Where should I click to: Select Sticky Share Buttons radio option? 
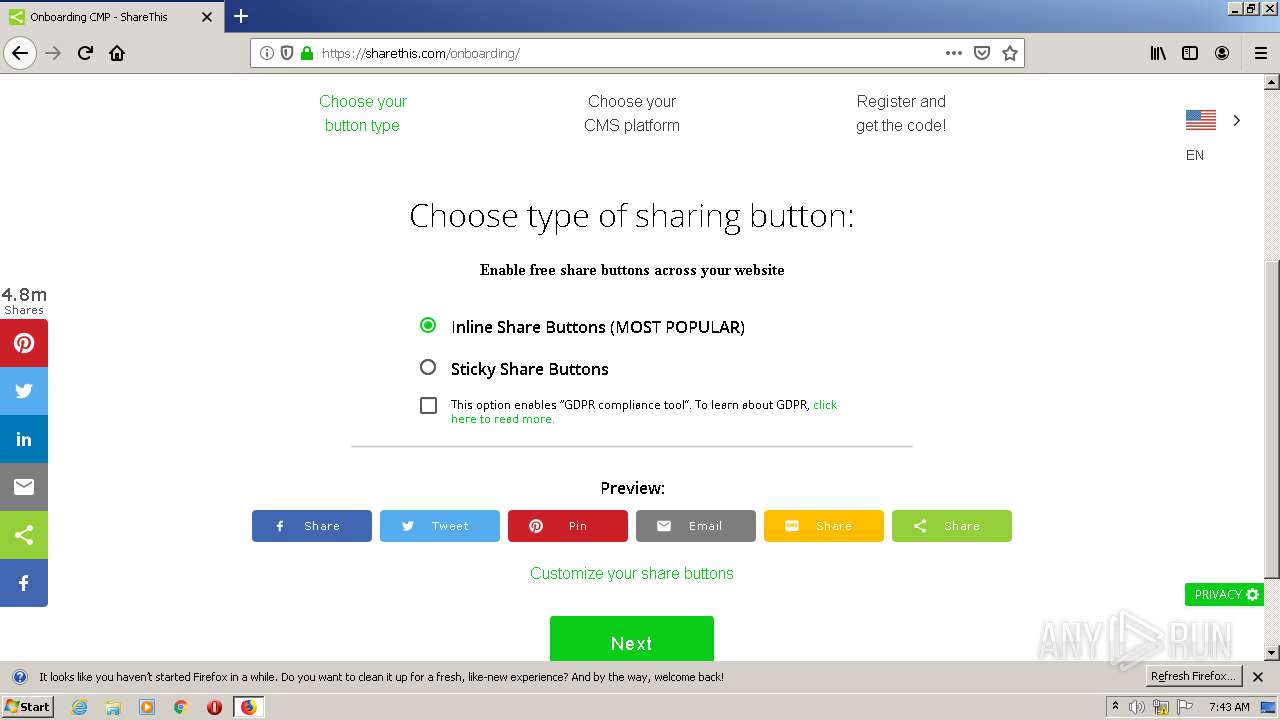coord(428,368)
